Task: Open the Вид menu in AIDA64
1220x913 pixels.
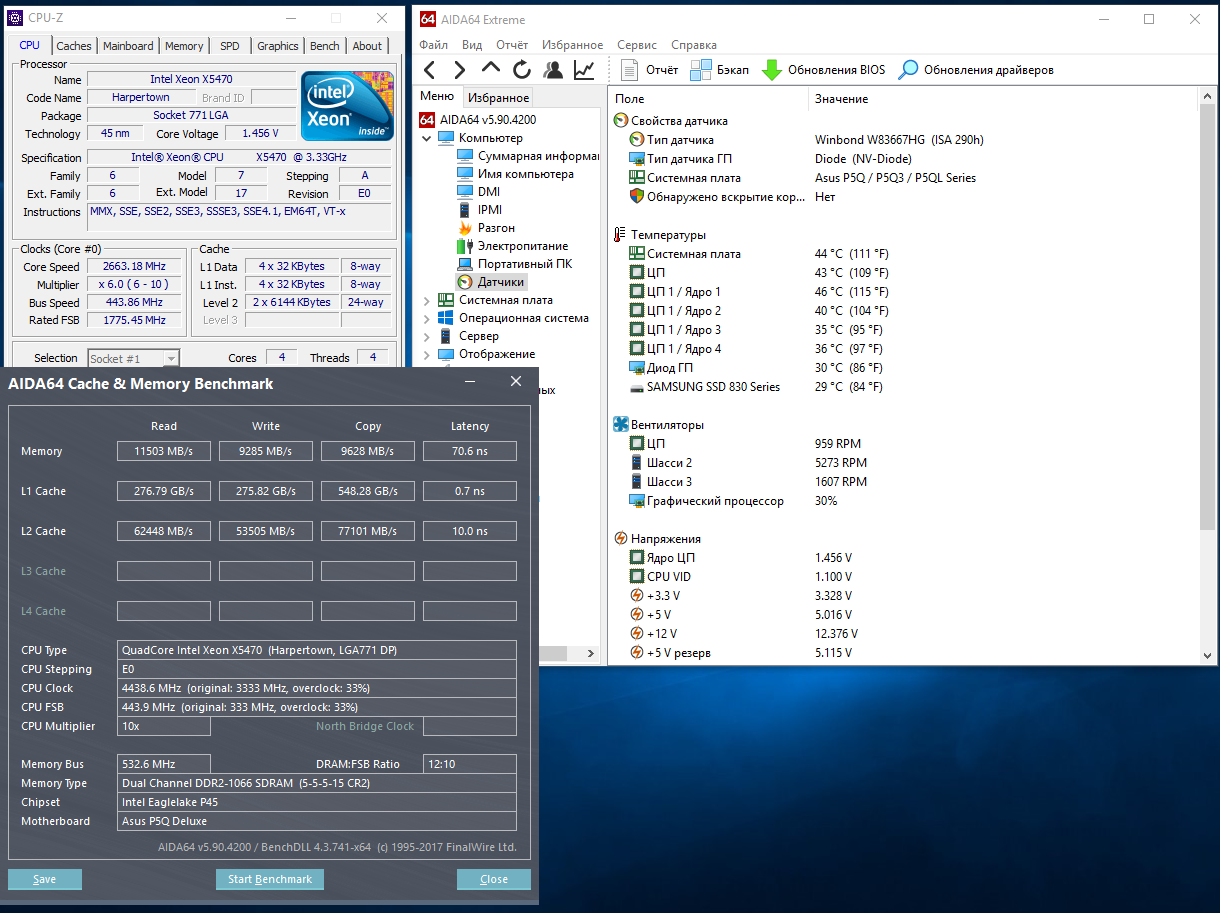Action: pyautogui.click(x=472, y=45)
